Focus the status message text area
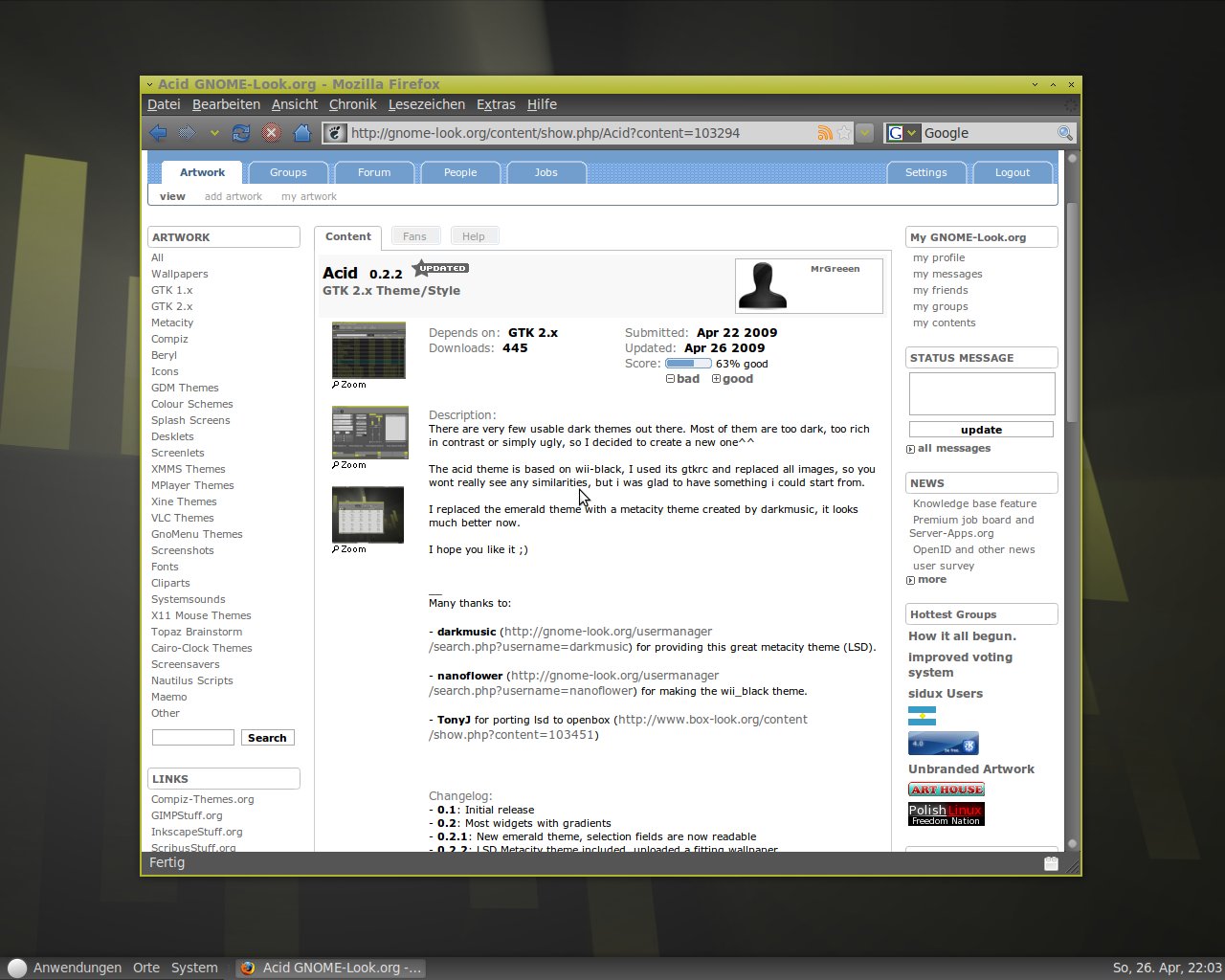Image resolution: width=1225 pixels, height=980 pixels. (982, 393)
